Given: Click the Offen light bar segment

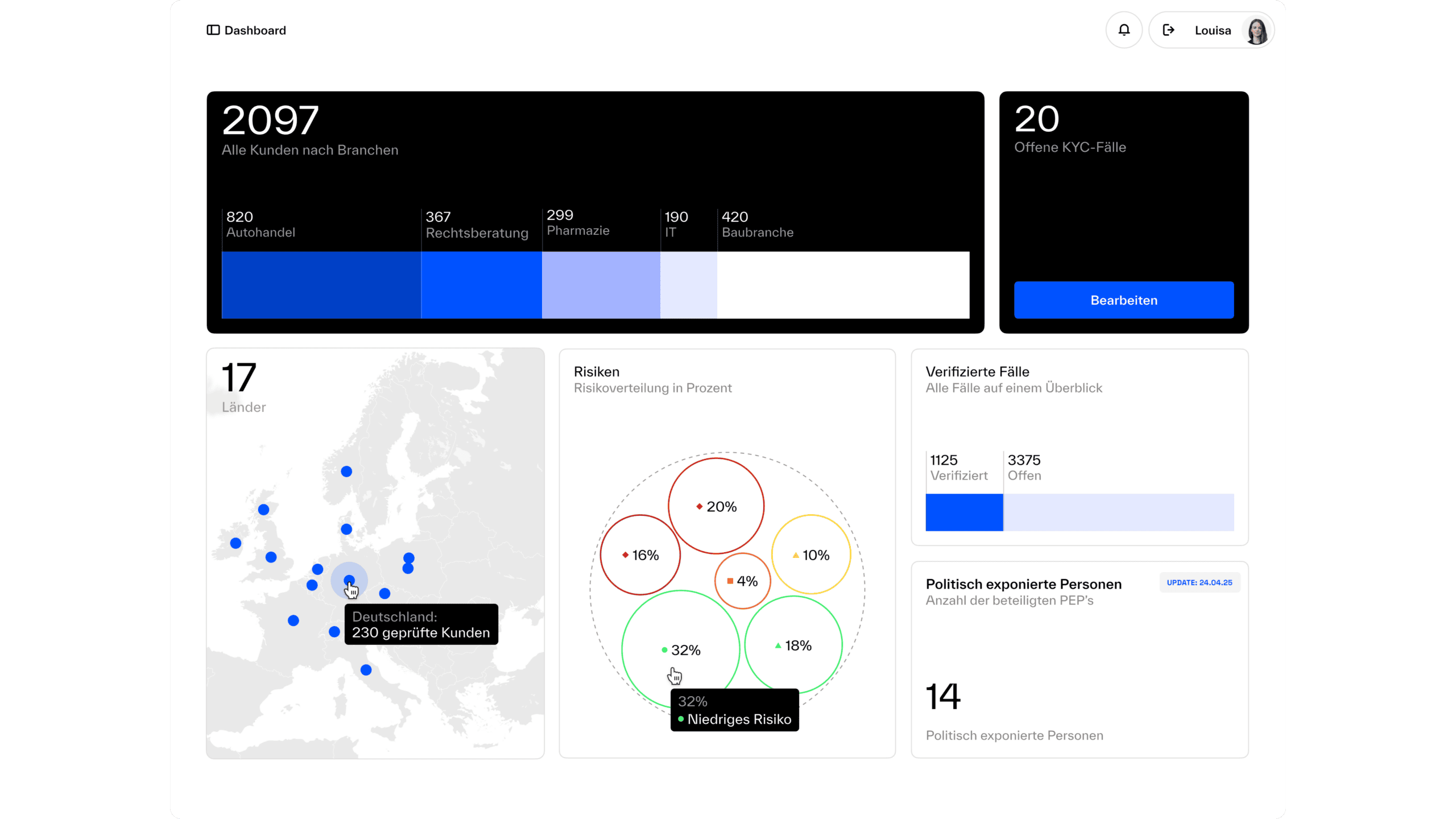Looking at the screenshot, I should pyautogui.click(x=1118, y=512).
